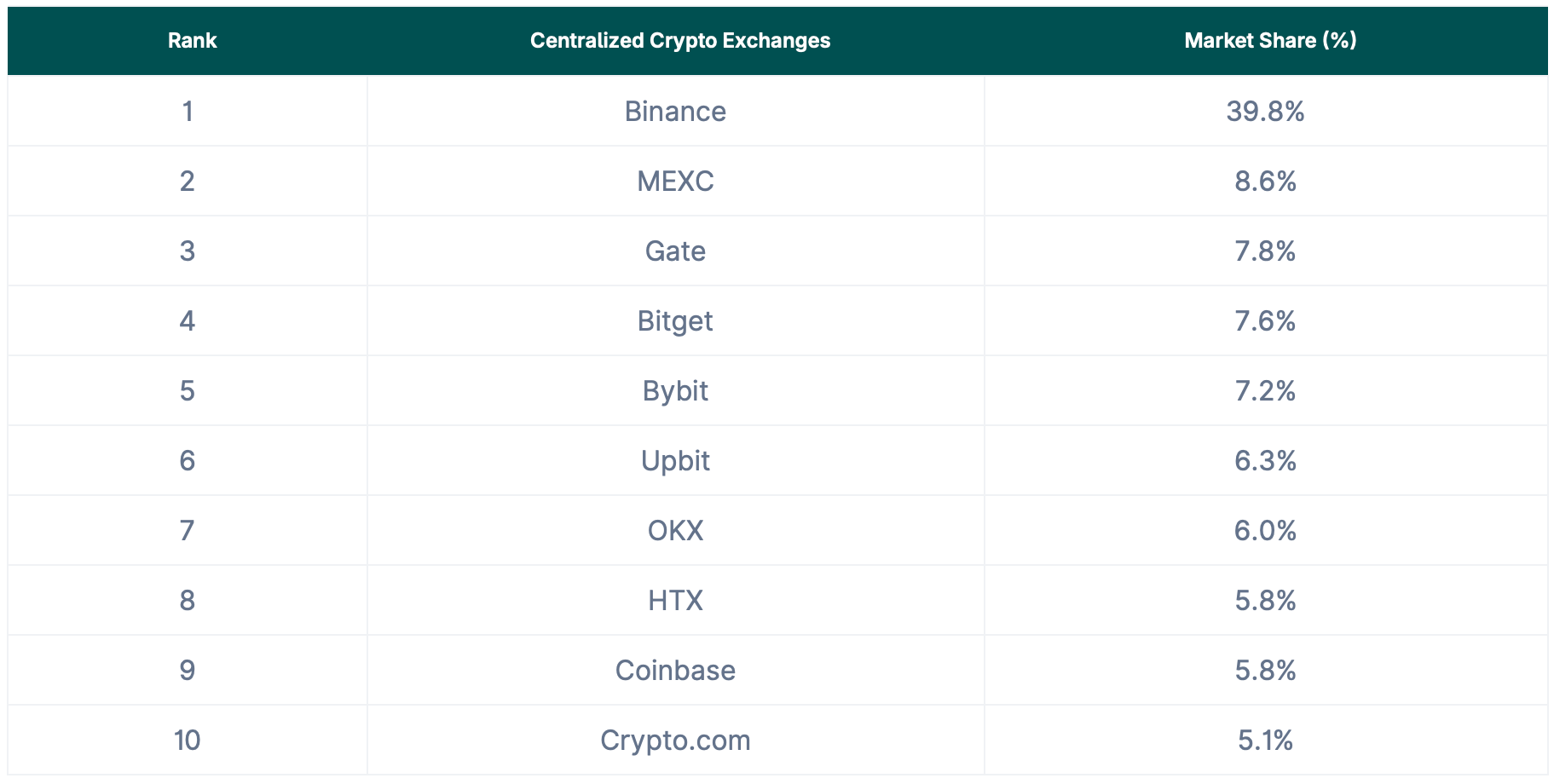Screen dimensions: 1554x784
Task: Click the OKX exchange name
Action: pos(675,531)
